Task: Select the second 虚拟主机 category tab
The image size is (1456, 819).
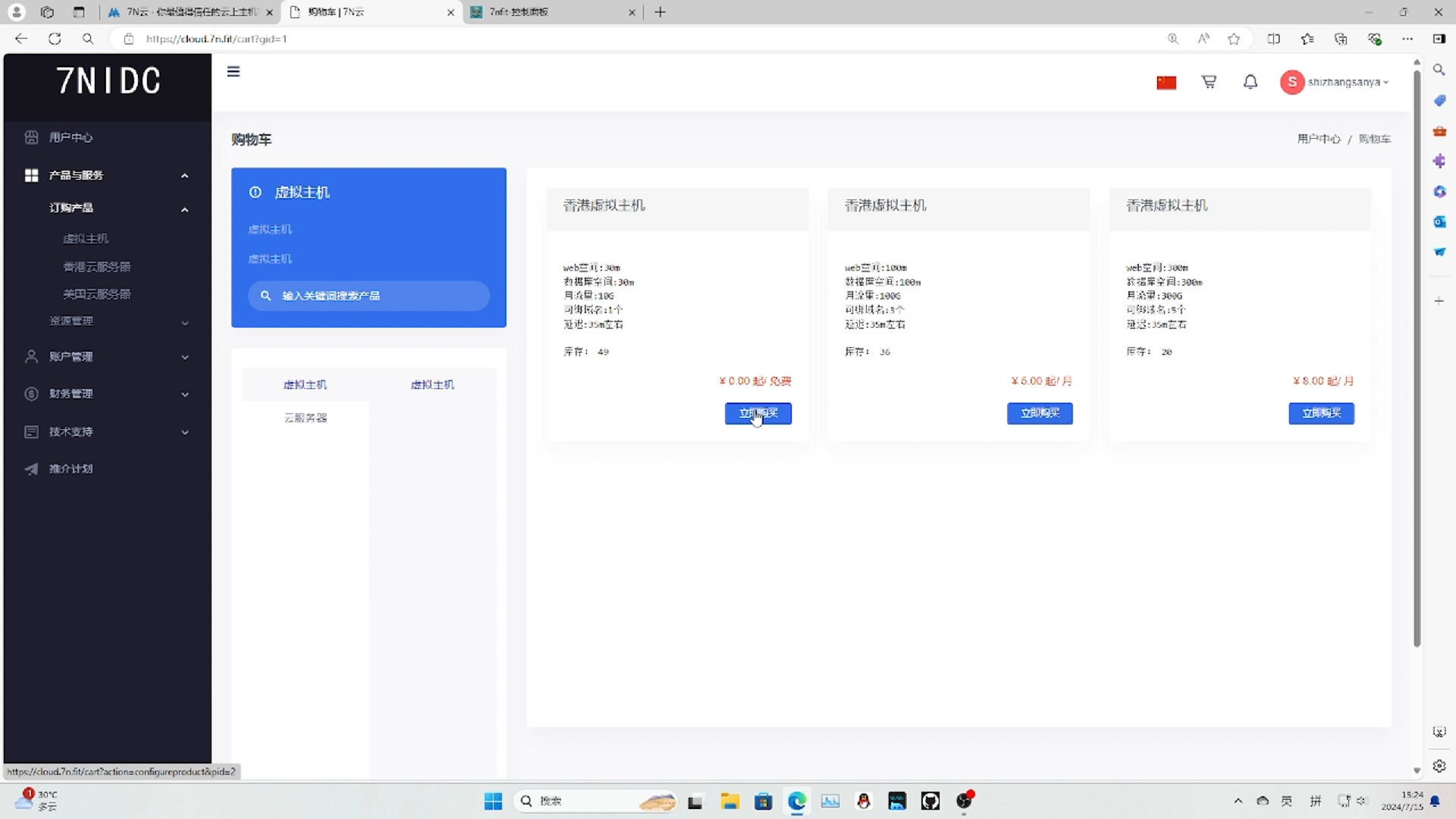Action: 432,384
